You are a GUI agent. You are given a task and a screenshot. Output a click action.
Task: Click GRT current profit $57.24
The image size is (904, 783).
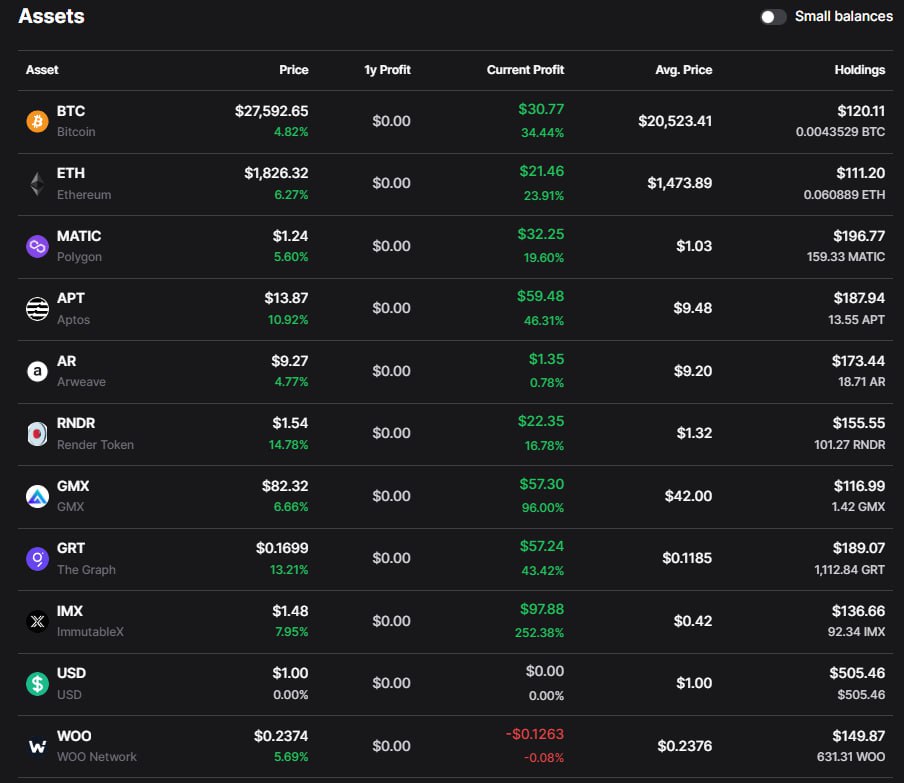[542, 546]
